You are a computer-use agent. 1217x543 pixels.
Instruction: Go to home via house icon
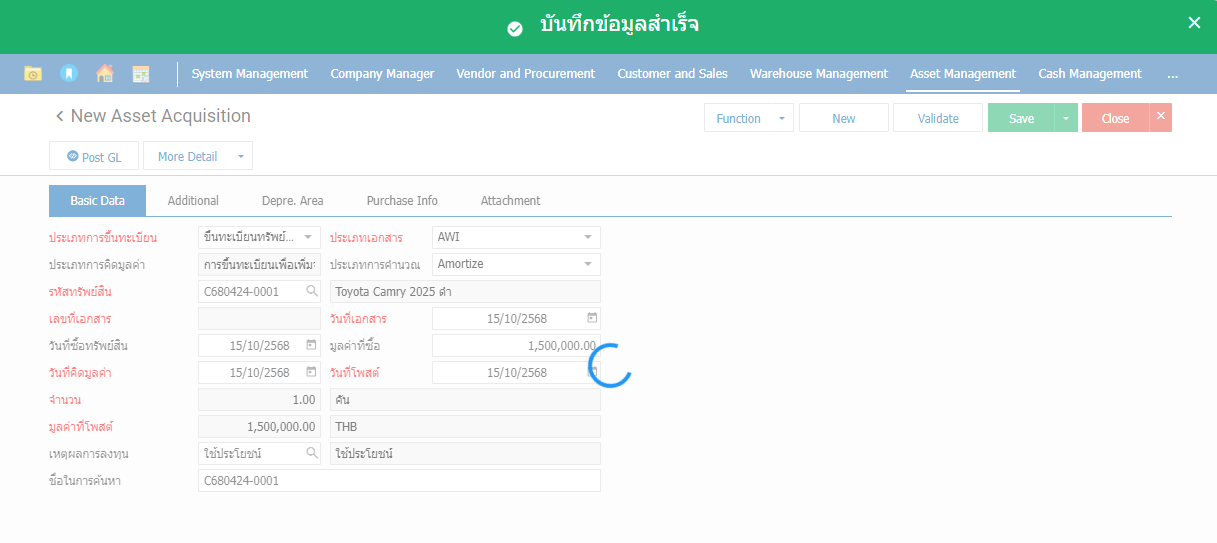click(x=104, y=74)
